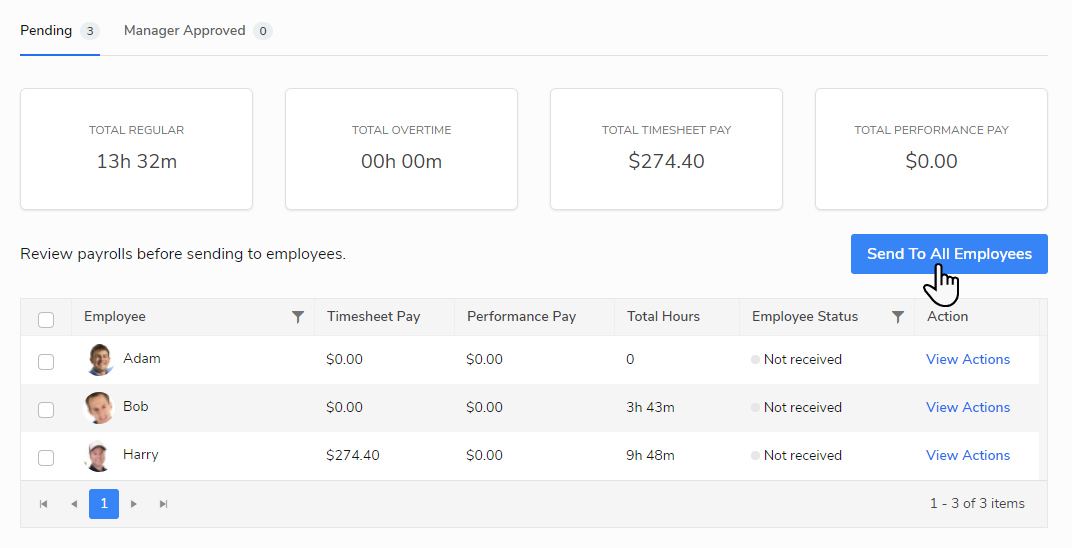Go to the first page arrow
Viewport: 1072px width, 548px height.
coord(43,504)
